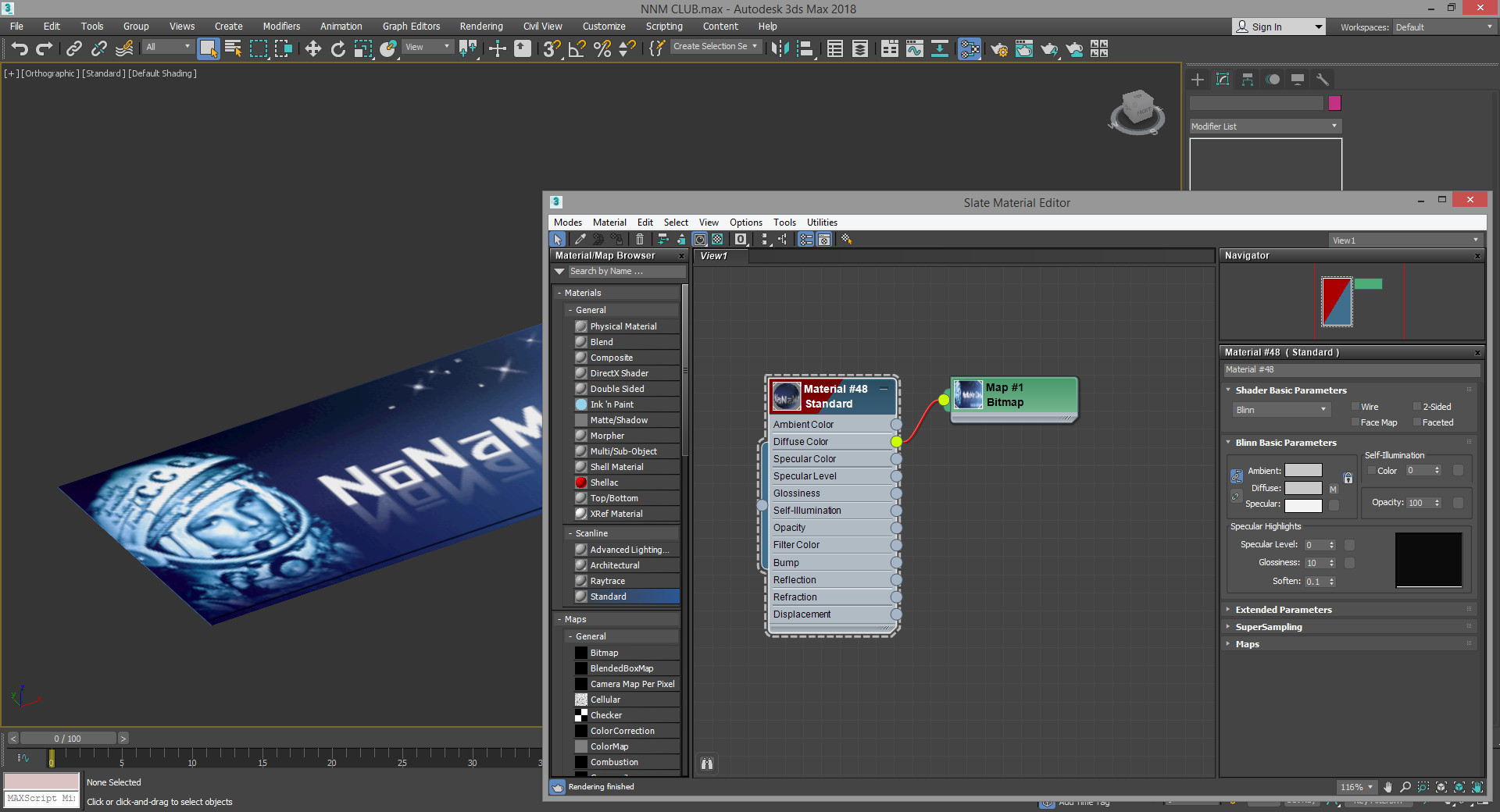Click the Diffuse color swatch
The width and height of the screenshot is (1500, 812).
[1303, 488]
